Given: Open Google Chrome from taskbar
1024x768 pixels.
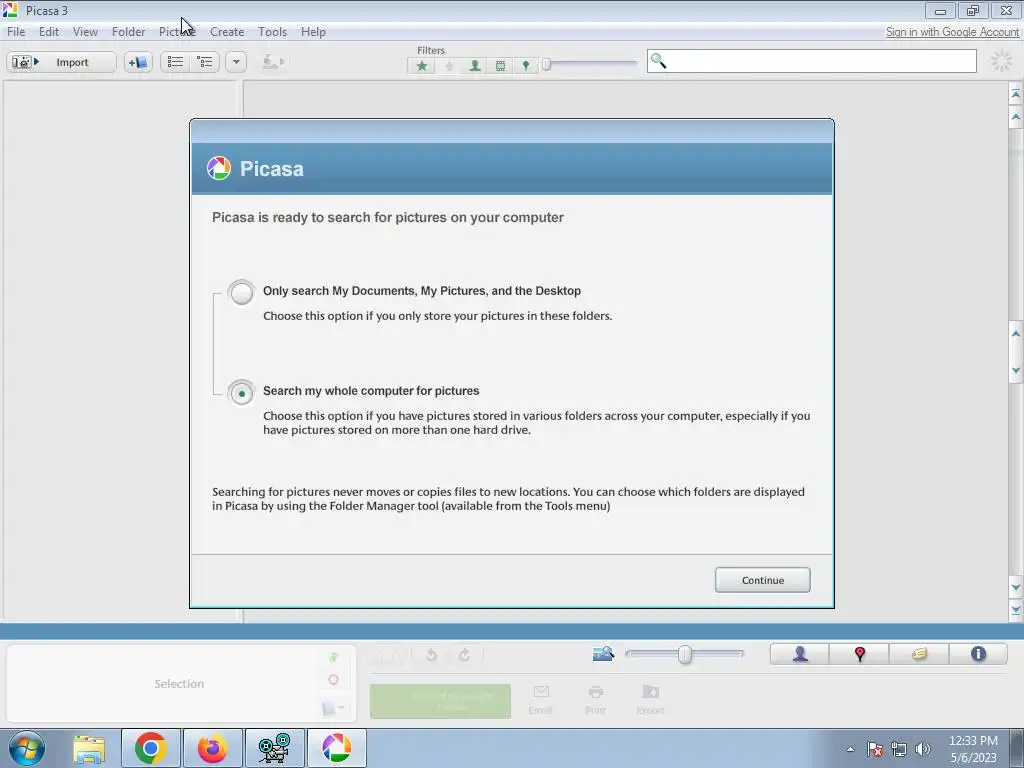Looking at the screenshot, I should [x=150, y=748].
